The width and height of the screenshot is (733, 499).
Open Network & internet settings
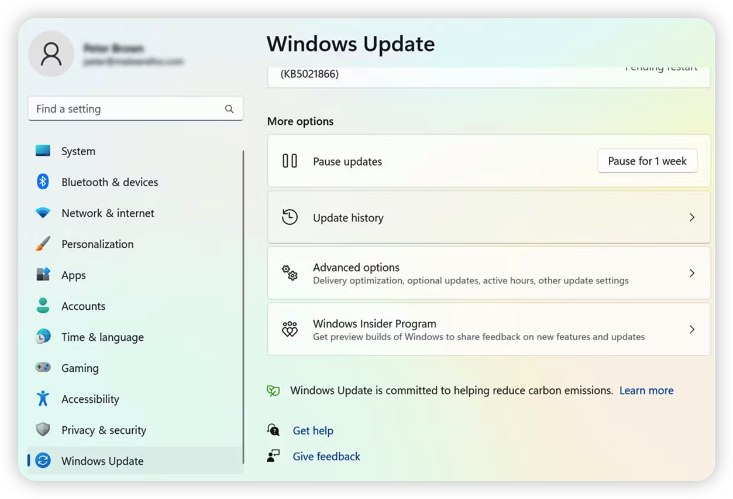tap(108, 213)
